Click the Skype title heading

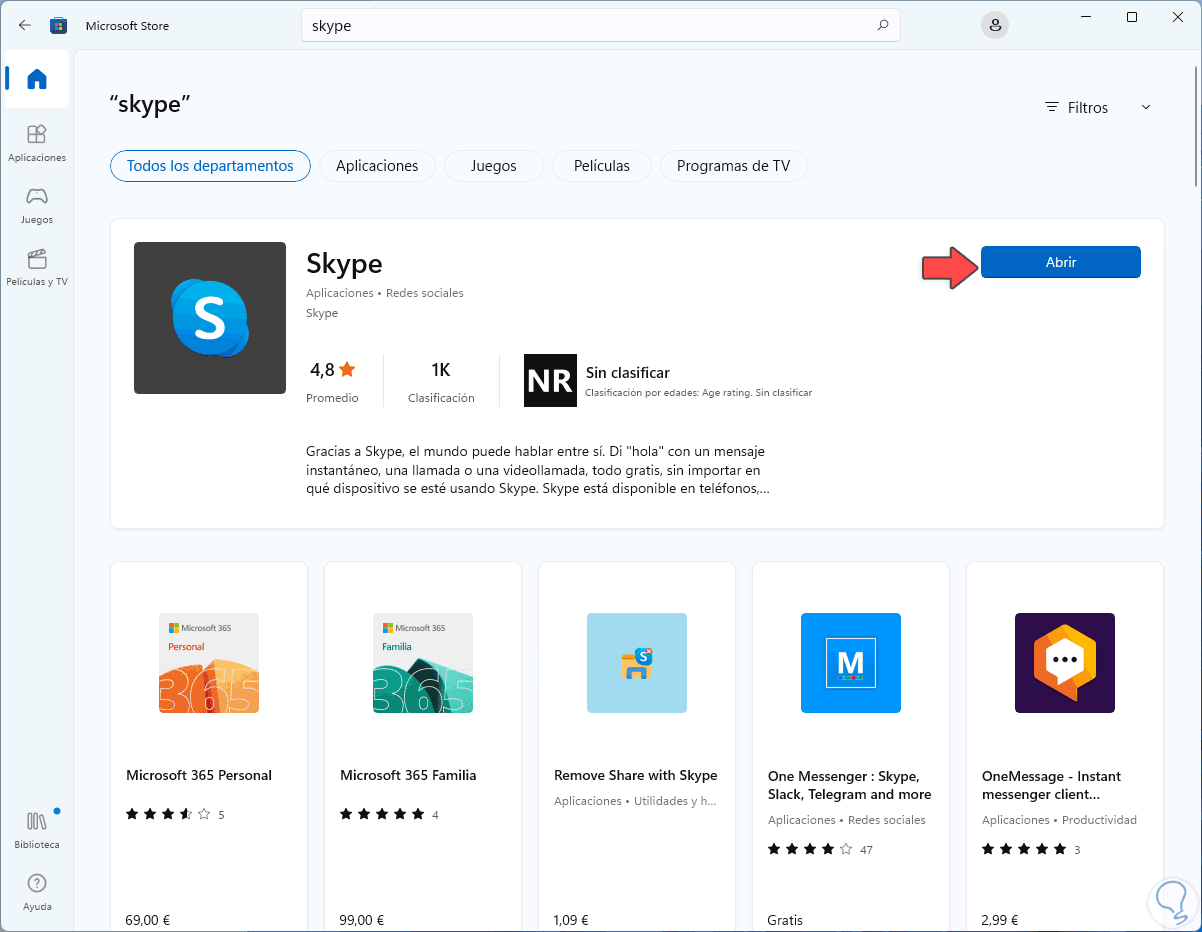pos(344,264)
